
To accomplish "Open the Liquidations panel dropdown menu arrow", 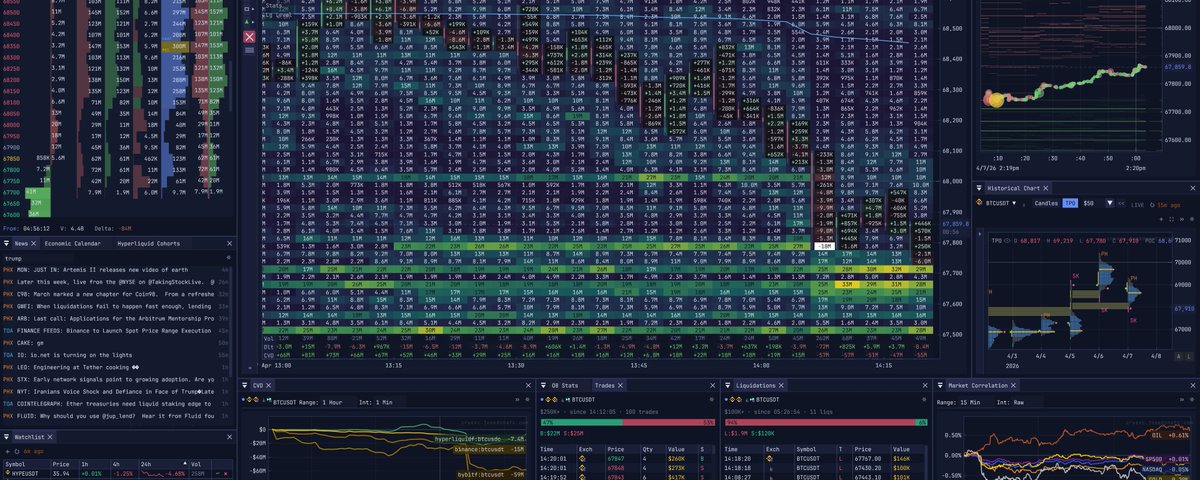I will point(727,385).
